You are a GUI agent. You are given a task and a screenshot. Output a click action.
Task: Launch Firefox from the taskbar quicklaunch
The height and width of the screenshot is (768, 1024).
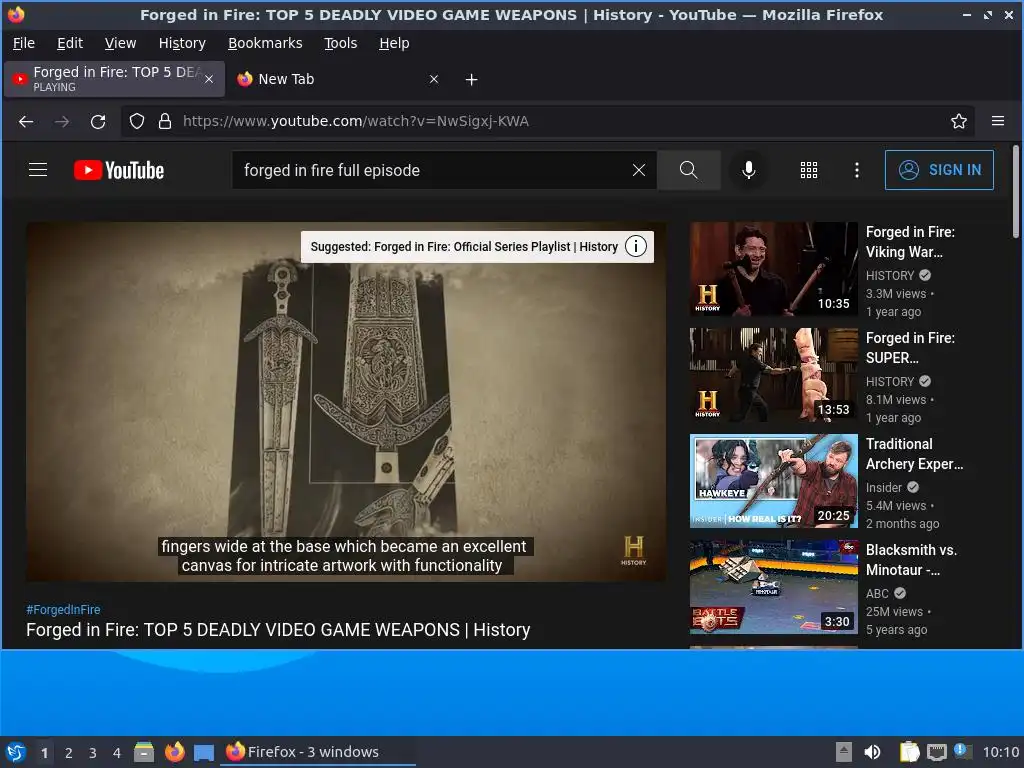coord(174,752)
